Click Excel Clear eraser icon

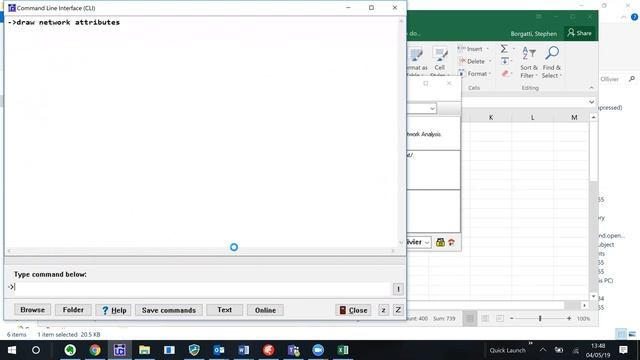point(505,73)
